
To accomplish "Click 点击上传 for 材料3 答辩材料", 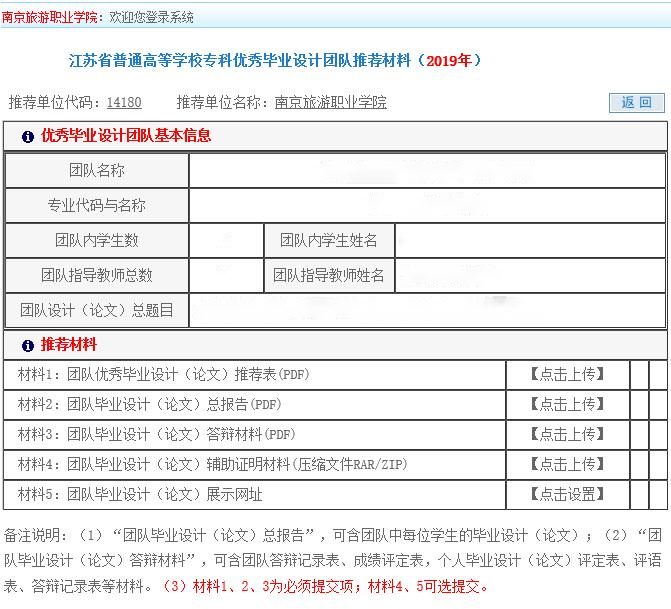I will (567, 434).
